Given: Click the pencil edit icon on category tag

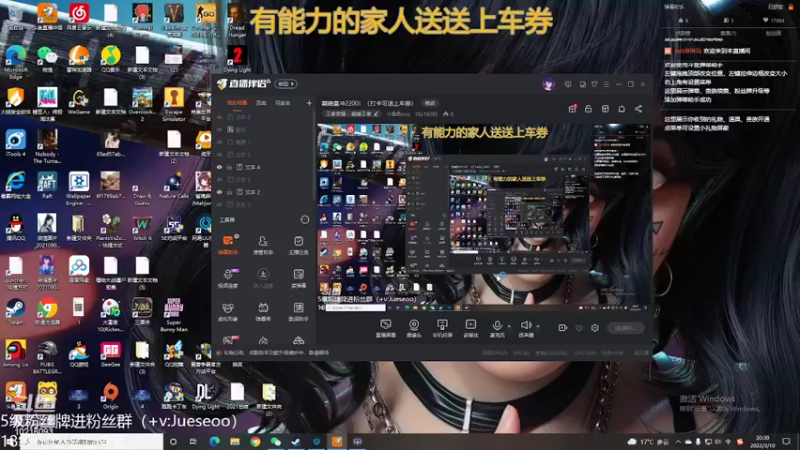Looking at the screenshot, I should pos(376,114).
